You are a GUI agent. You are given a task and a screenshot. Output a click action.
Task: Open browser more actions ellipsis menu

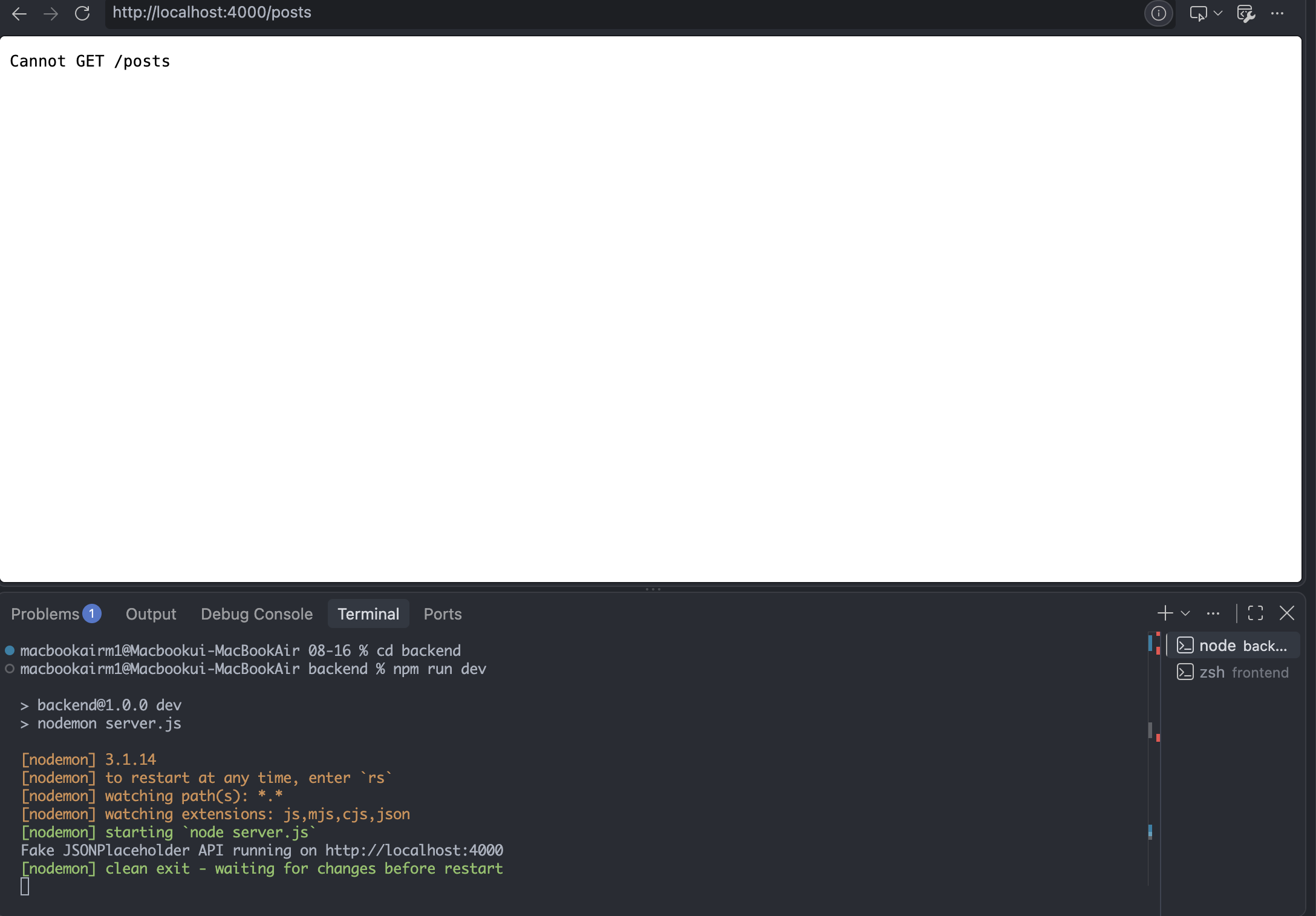coord(1277,13)
